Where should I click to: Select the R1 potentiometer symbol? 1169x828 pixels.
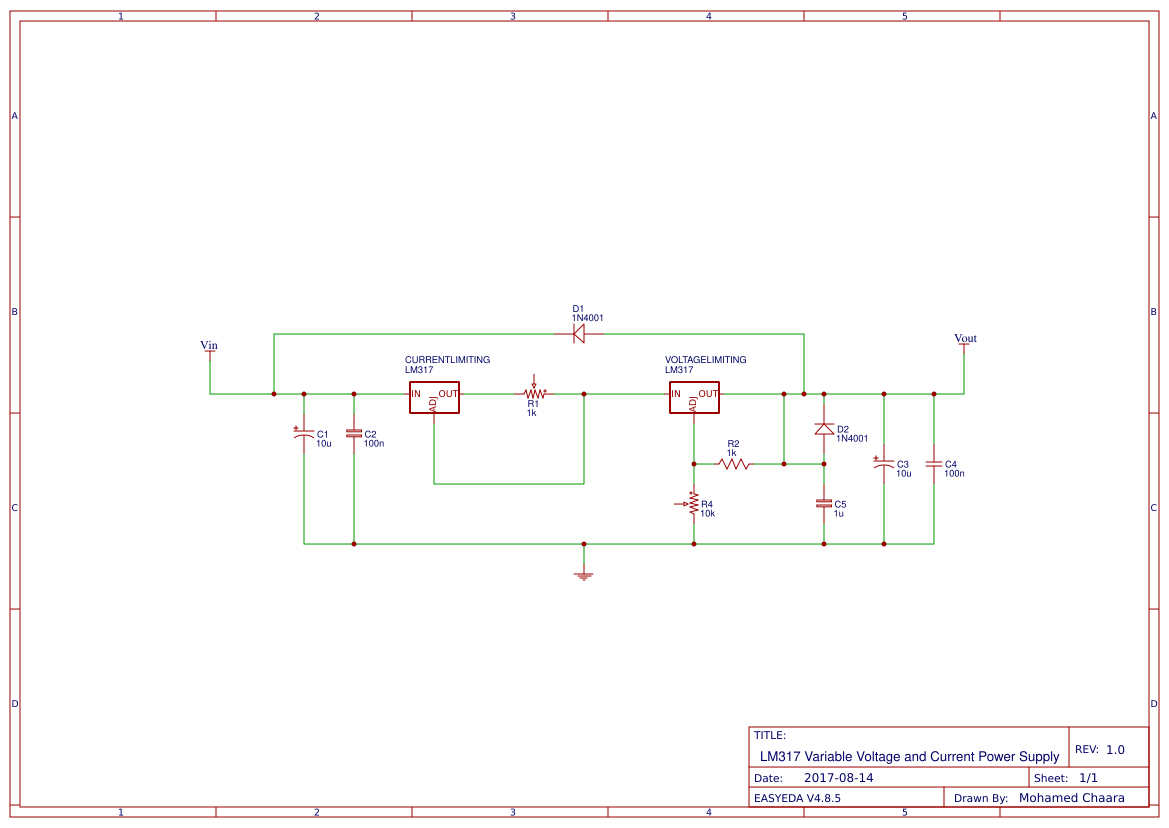(x=534, y=390)
